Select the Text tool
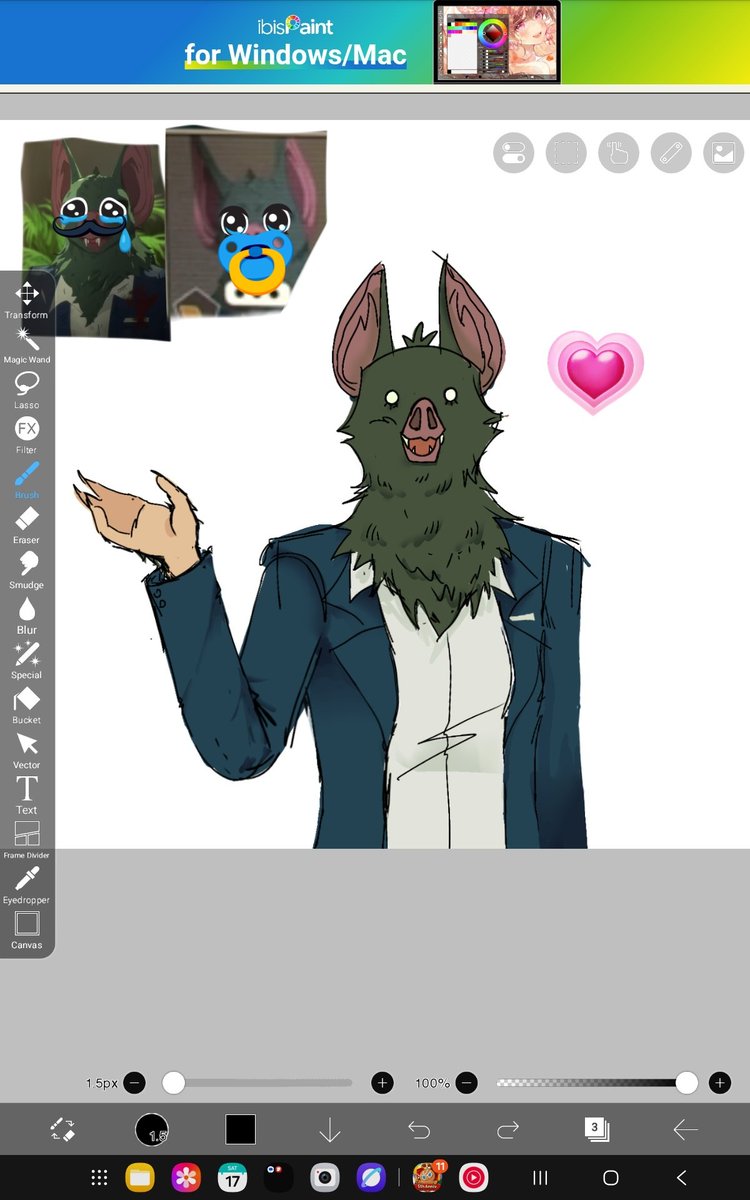Screen dimensions: 750x1200 [27, 795]
